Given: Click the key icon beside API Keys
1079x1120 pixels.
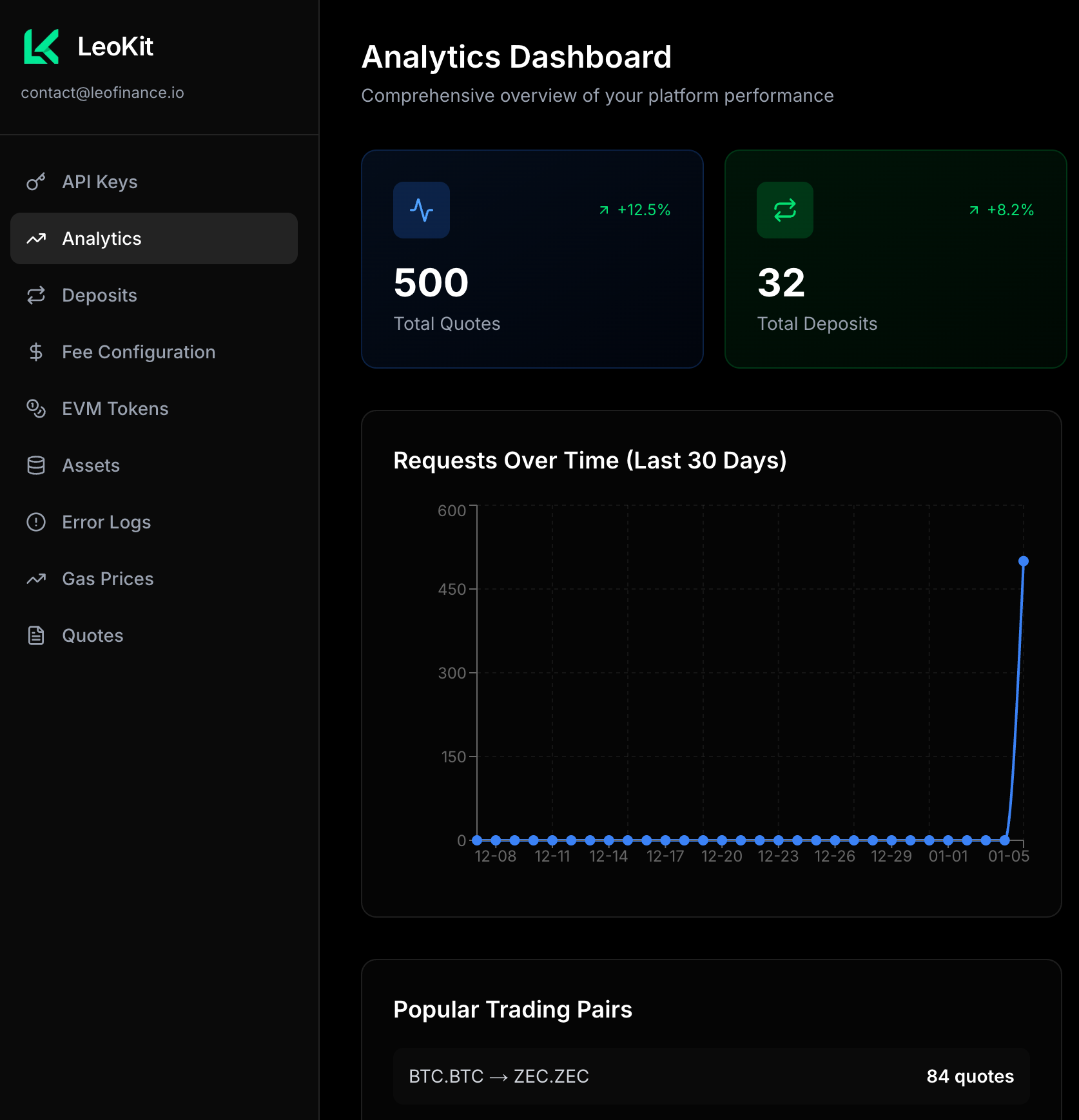Looking at the screenshot, I should 36,182.
